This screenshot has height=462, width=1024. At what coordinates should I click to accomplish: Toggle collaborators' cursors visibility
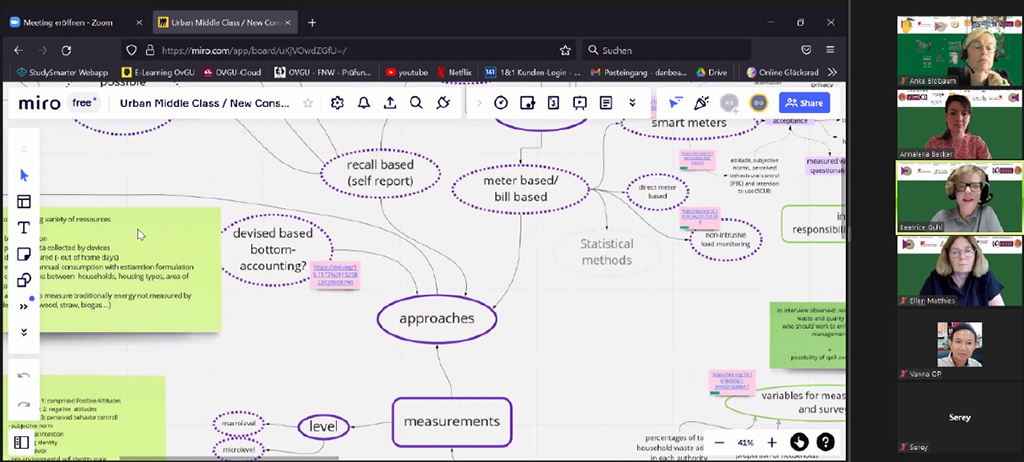click(x=675, y=103)
